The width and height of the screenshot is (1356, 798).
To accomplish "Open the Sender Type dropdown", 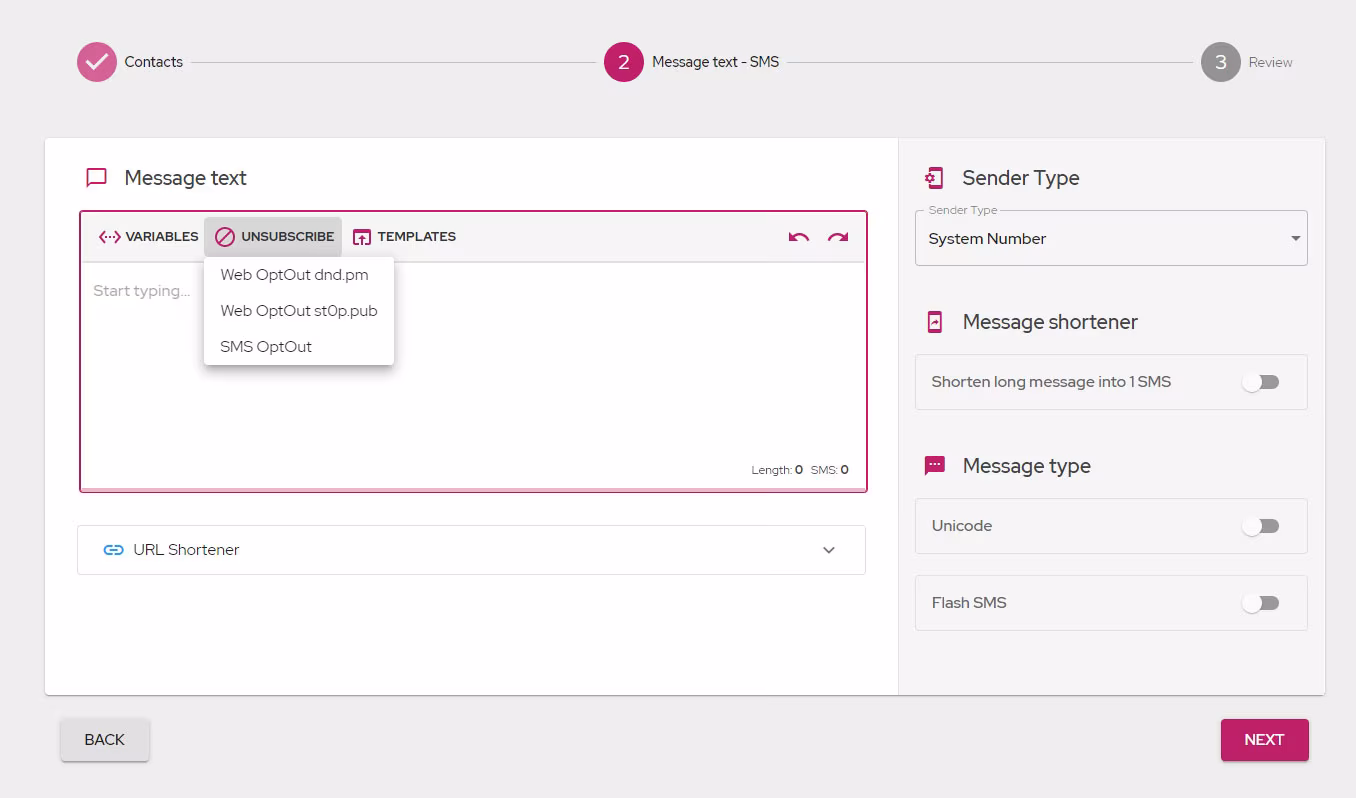I will point(1111,238).
